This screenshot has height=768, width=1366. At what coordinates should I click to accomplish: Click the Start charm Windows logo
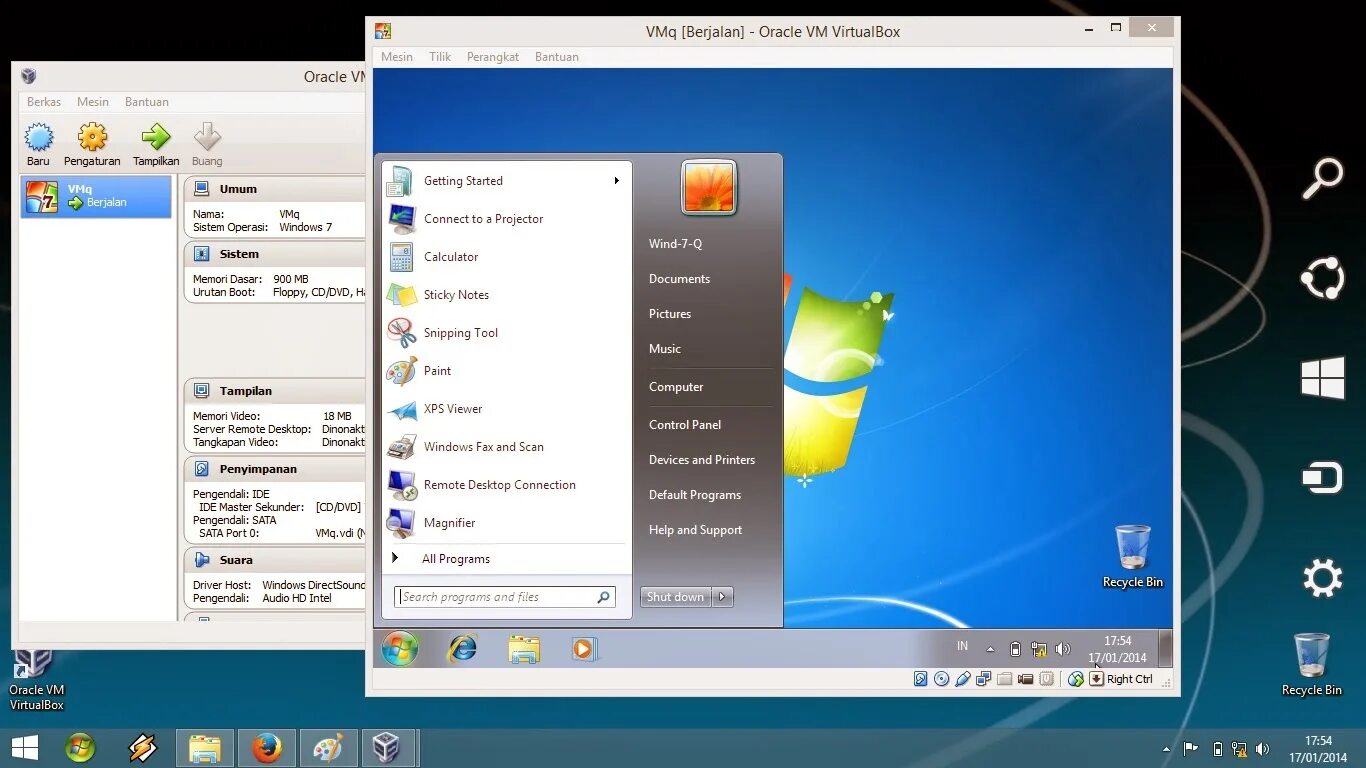click(1322, 379)
